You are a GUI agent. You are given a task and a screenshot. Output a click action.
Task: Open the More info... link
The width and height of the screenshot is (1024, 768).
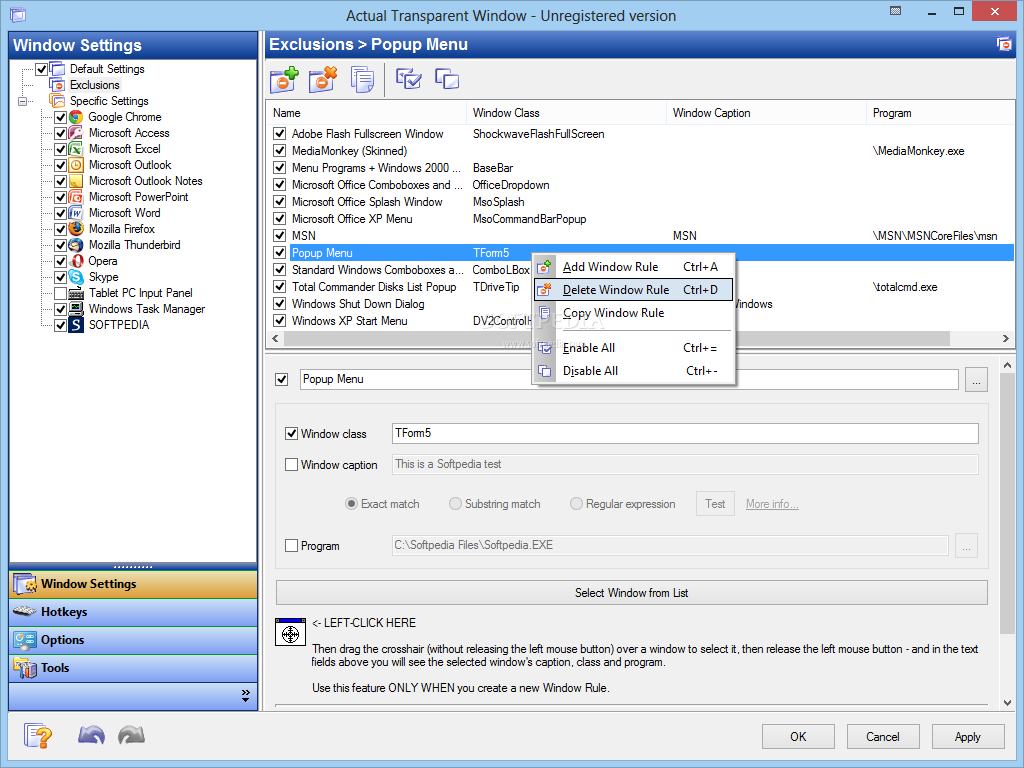coord(772,504)
